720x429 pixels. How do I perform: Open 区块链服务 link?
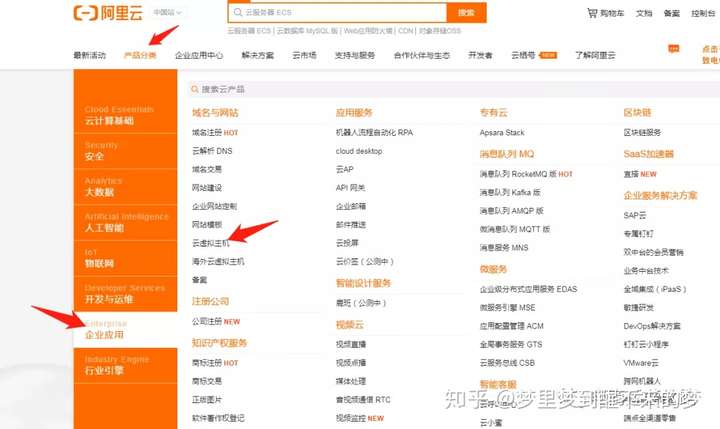pos(642,133)
